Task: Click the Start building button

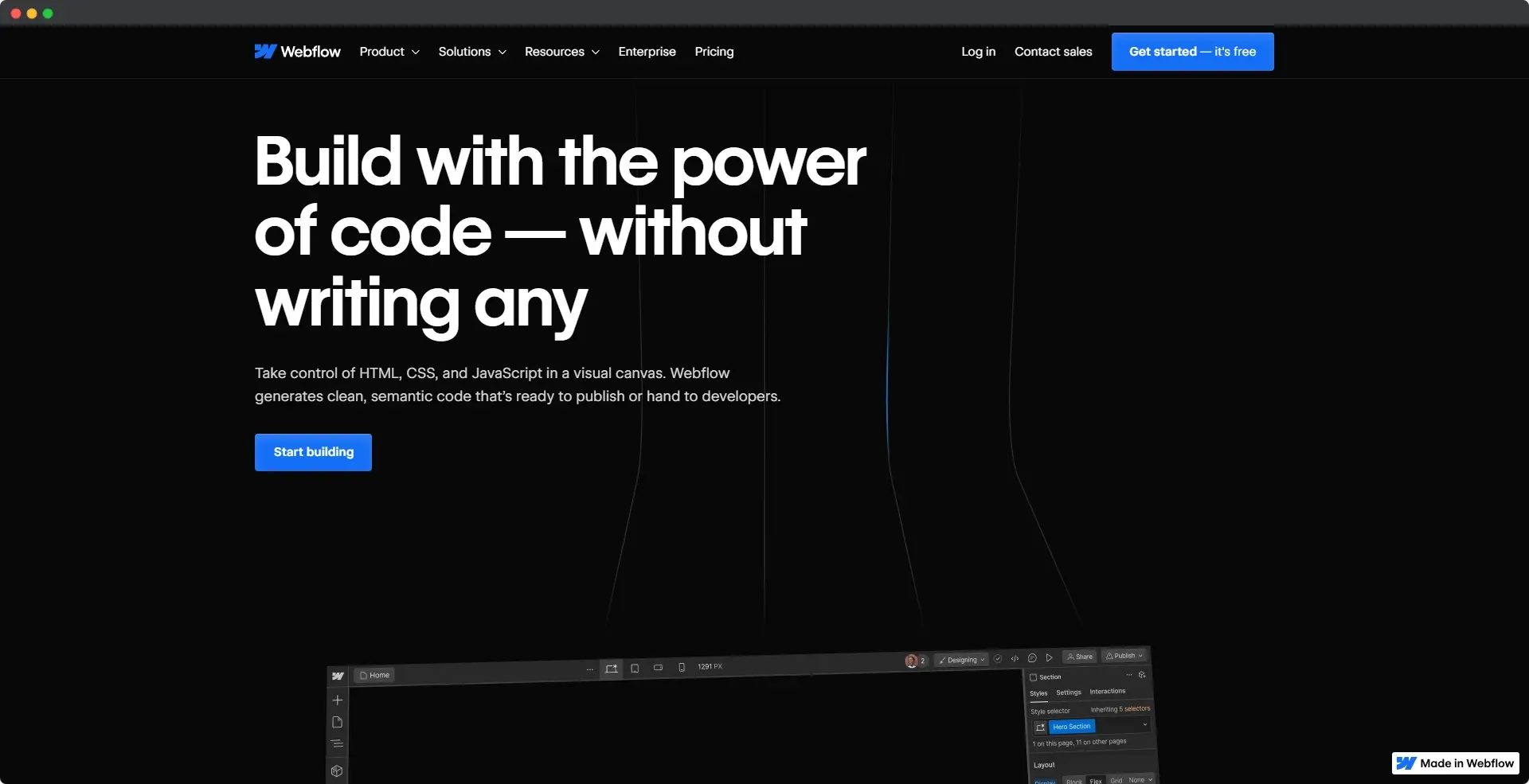Action: [x=313, y=452]
